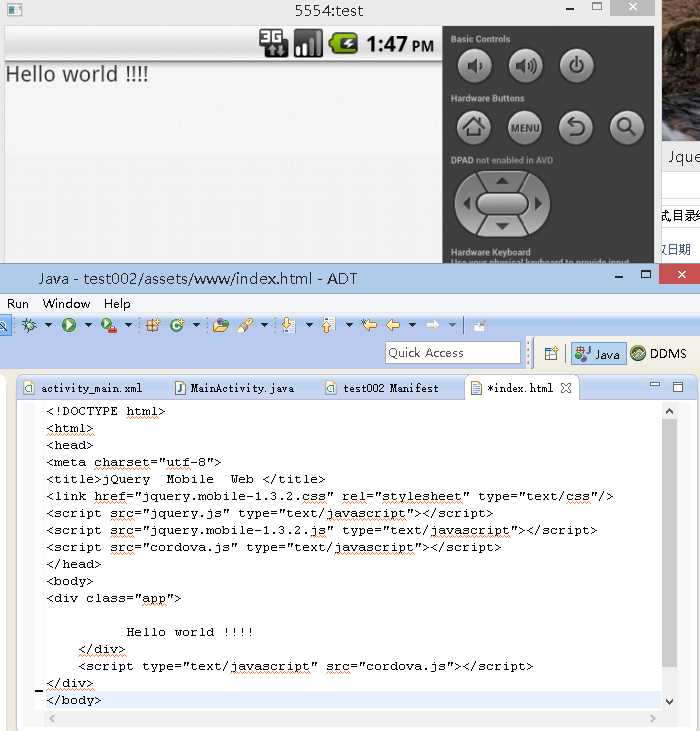Open the Next Annotation dropdown arrow
Screen dimensions: 700x731
click(x=309, y=325)
